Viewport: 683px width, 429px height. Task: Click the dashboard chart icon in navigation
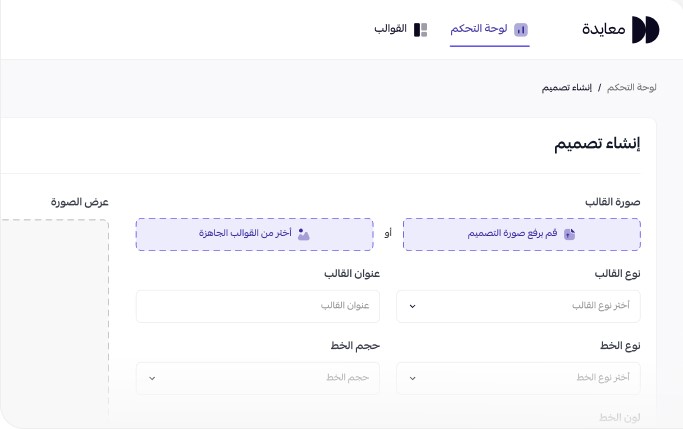click(521, 30)
